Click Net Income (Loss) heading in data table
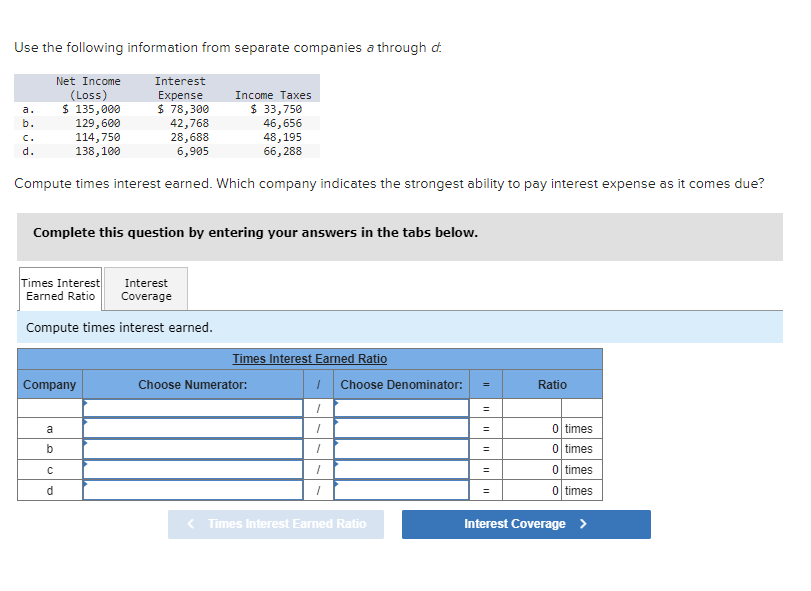Screen dimensions: 811x591 tap(88, 88)
